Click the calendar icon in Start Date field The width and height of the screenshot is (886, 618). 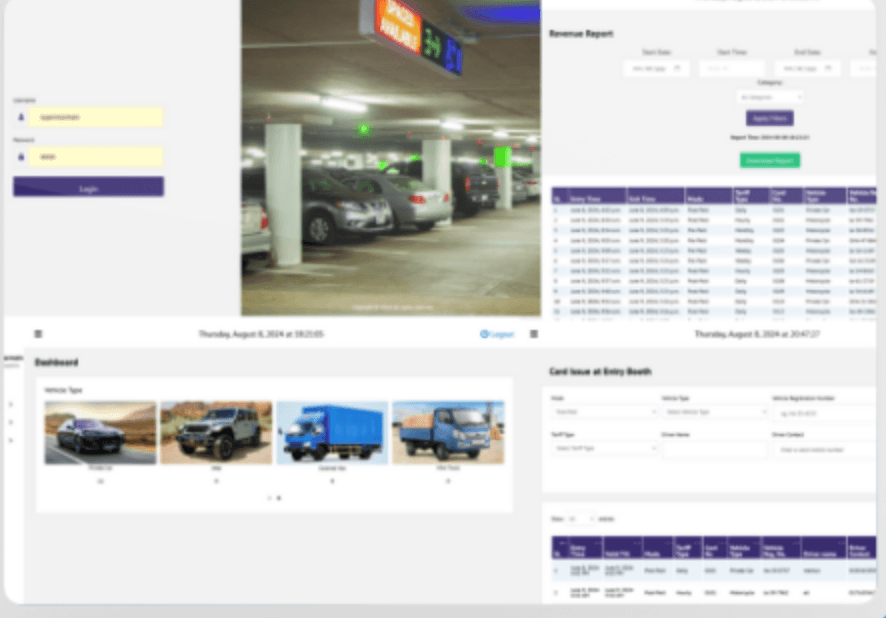(x=678, y=68)
